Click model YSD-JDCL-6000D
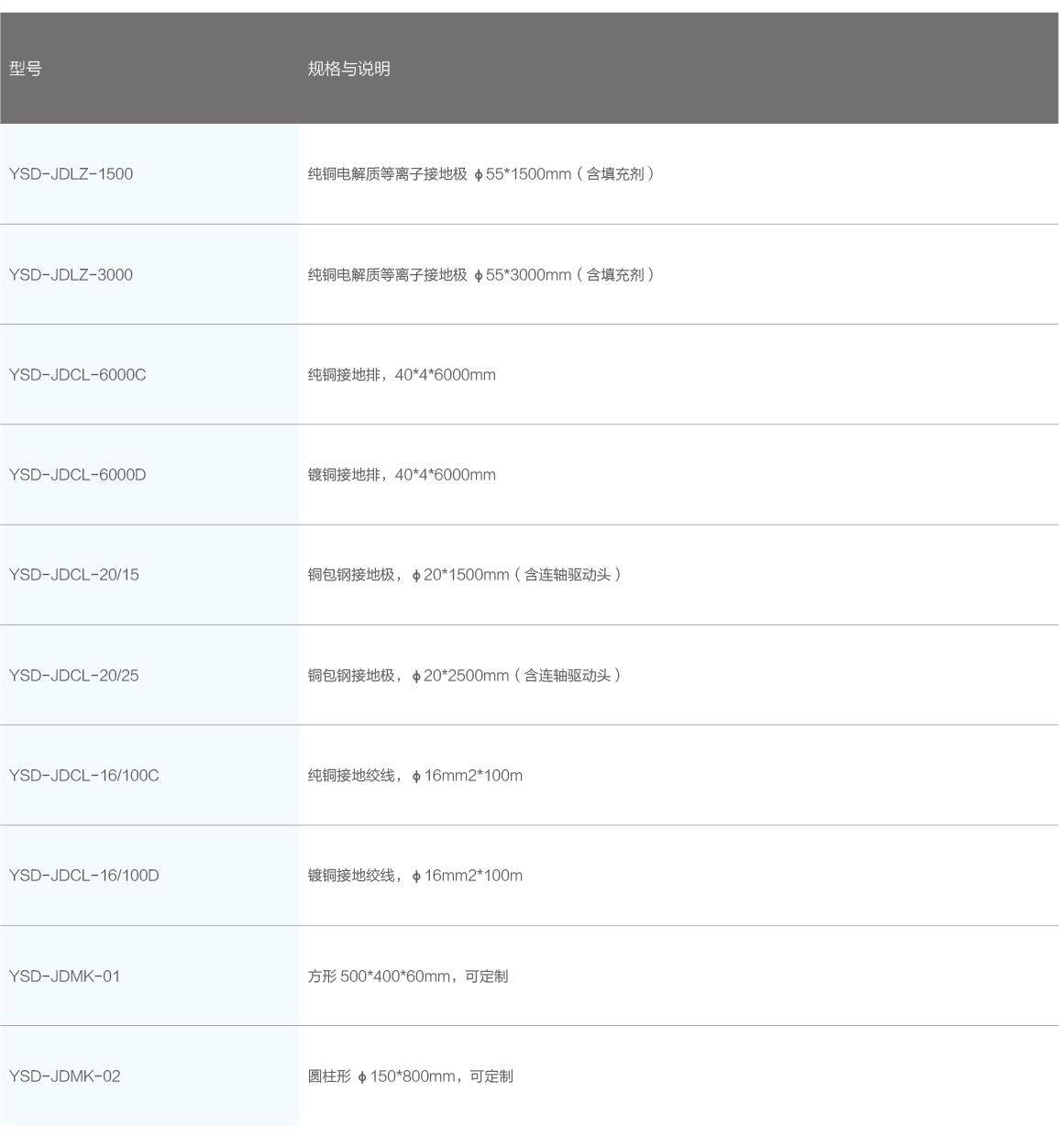 coord(77,474)
